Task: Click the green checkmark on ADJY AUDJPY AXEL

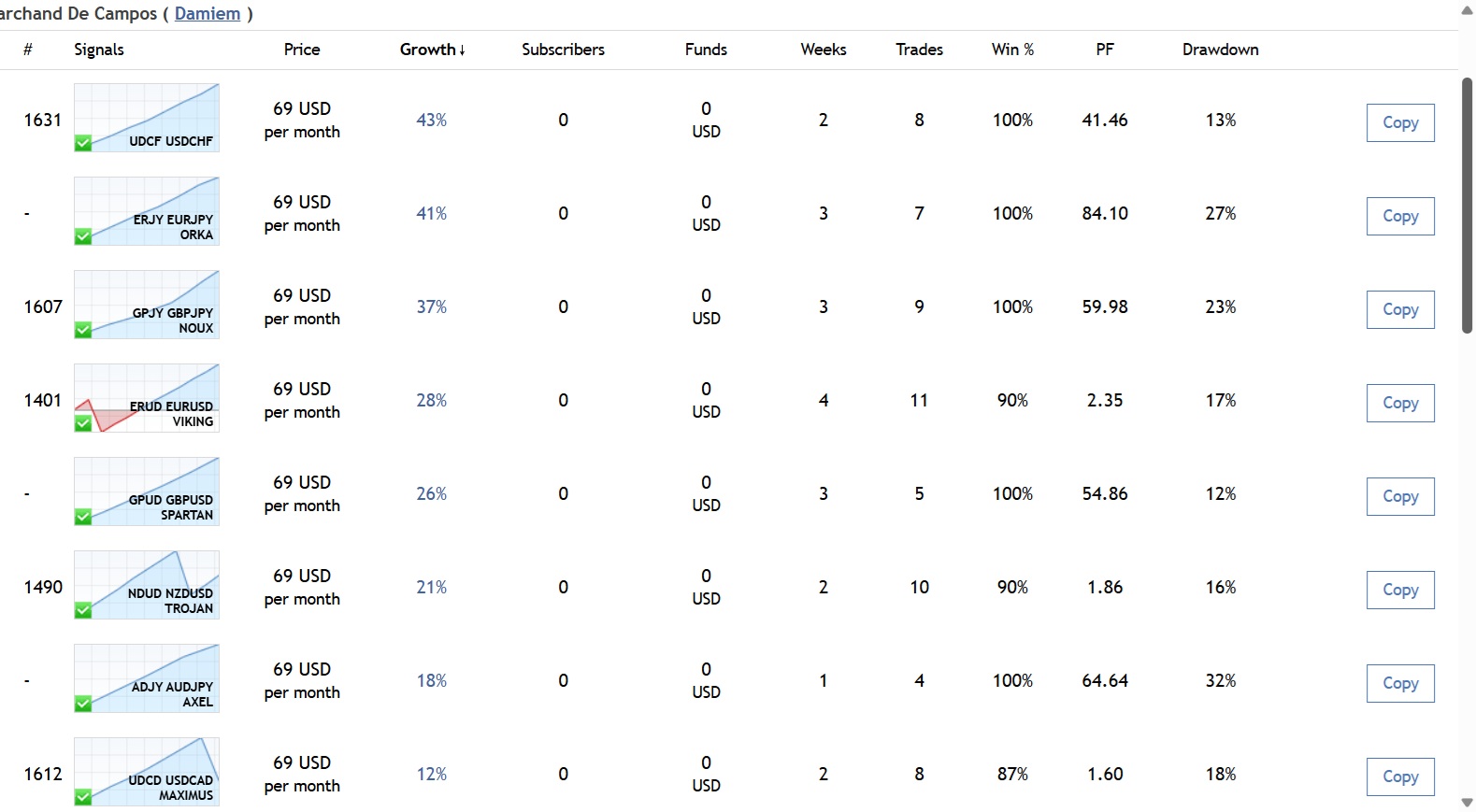Action: (83, 704)
